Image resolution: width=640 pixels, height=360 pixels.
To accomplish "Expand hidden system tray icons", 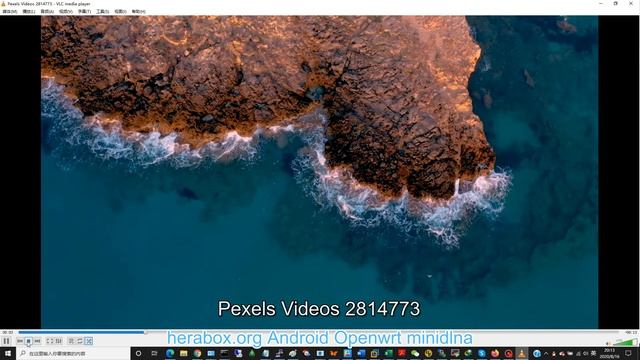I will pos(546,354).
